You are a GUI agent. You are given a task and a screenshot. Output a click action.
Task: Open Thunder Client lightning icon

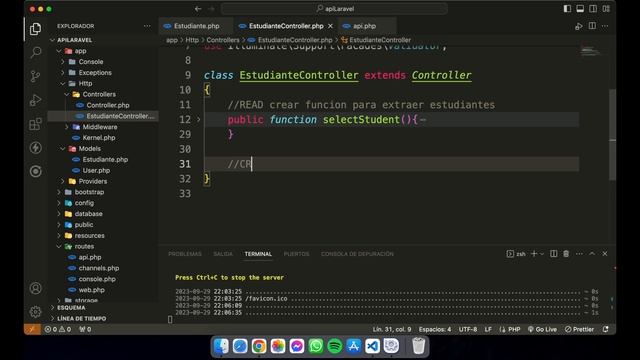coord(36,147)
